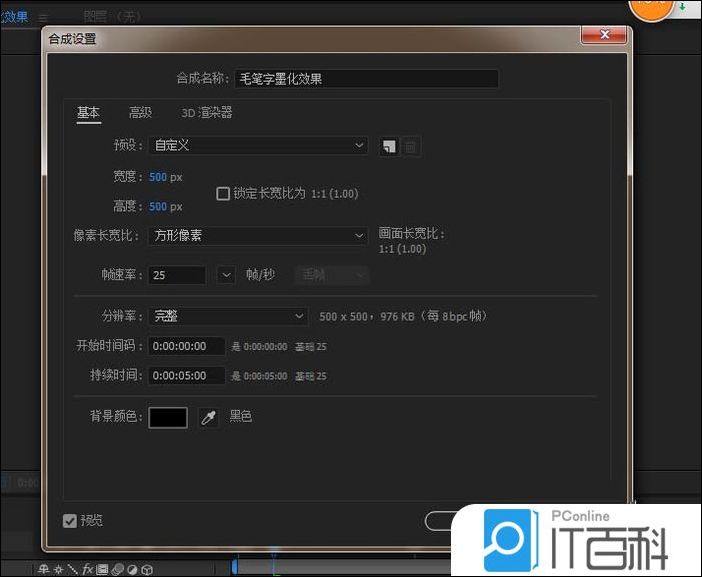Click the 合成名称 name field
Viewport: 702px width, 577px height.
[x=366, y=79]
